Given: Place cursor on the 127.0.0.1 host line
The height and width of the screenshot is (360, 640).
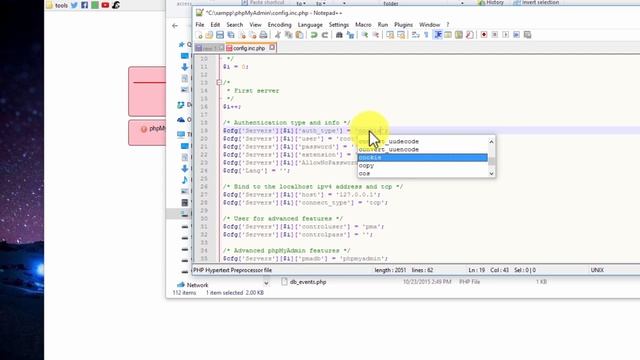Looking at the screenshot, I should click(x=302, y=195).
